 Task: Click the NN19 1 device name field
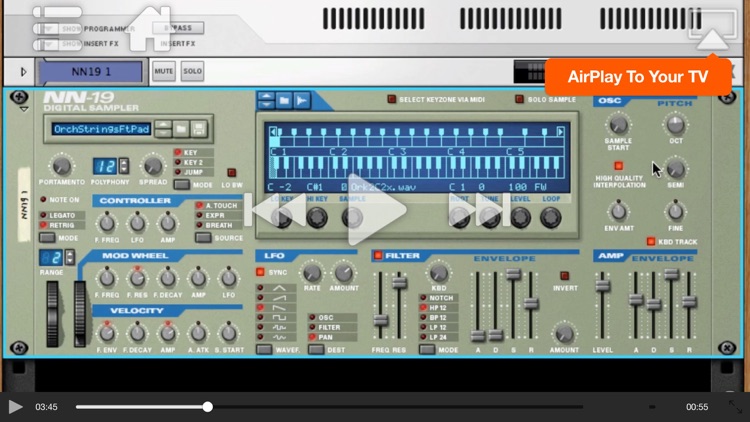(91, 72)
